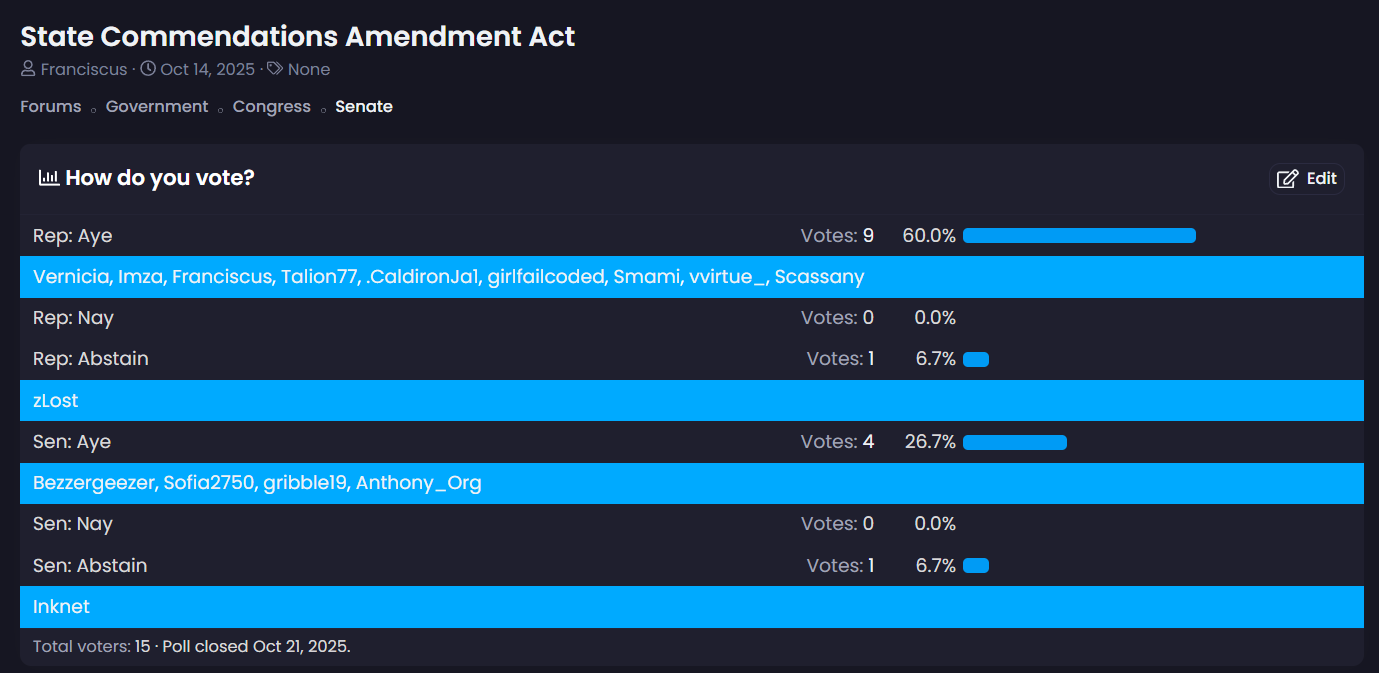Select the Sen: Nay poll option
Screen dimensions: 1379x673
tap(73, 524)
